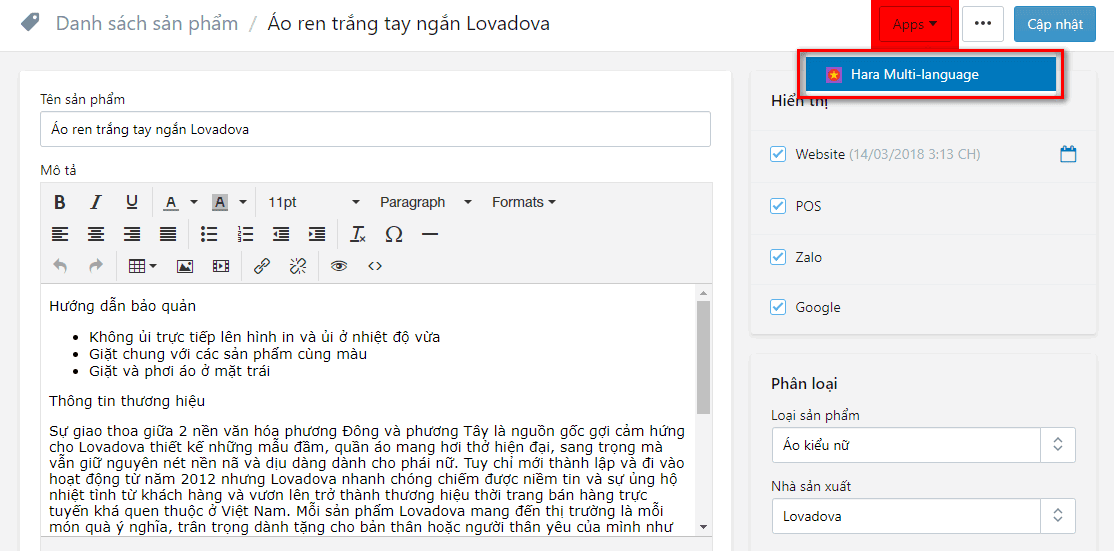Viewport: 1114px width, 551px height.
Task: Open the Loại sản phẩm dropdown
Action: 923,445
